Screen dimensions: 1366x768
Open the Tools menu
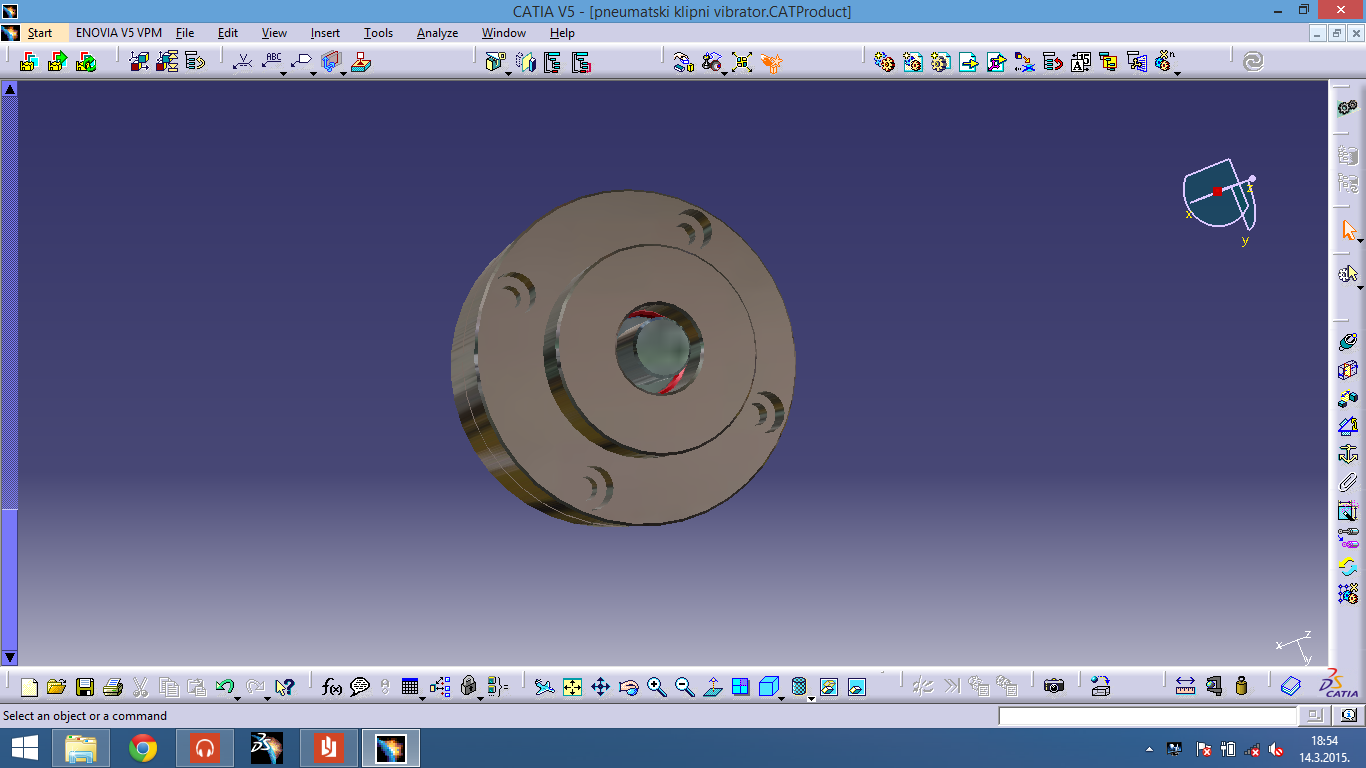378,33
